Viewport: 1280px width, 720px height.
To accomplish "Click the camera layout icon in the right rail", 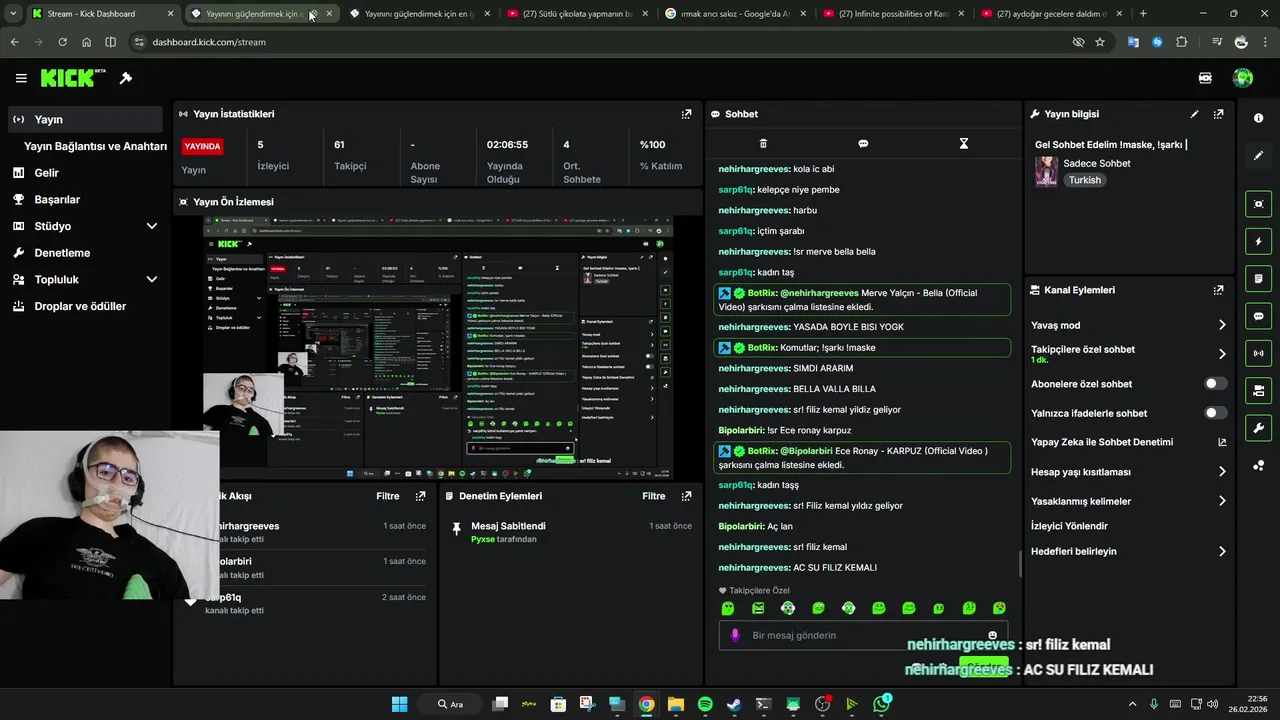I will [1258, 390].
